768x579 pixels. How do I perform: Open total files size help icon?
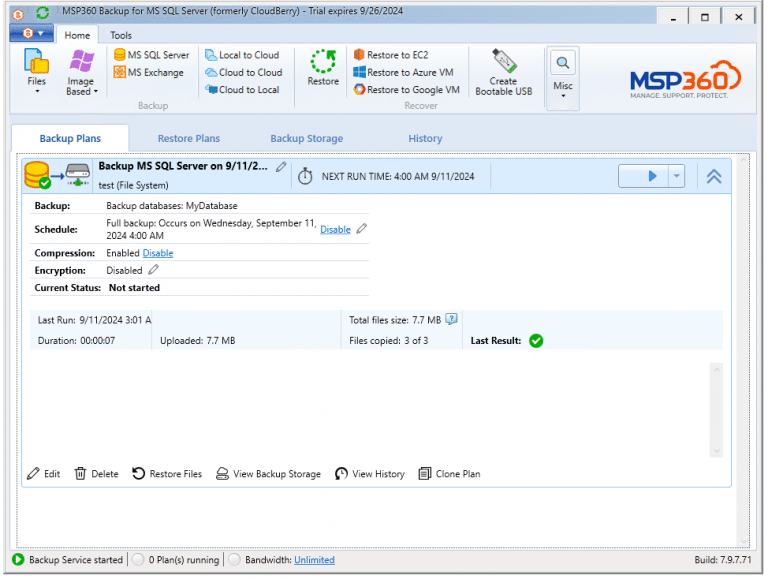click(x=451, y=319)
